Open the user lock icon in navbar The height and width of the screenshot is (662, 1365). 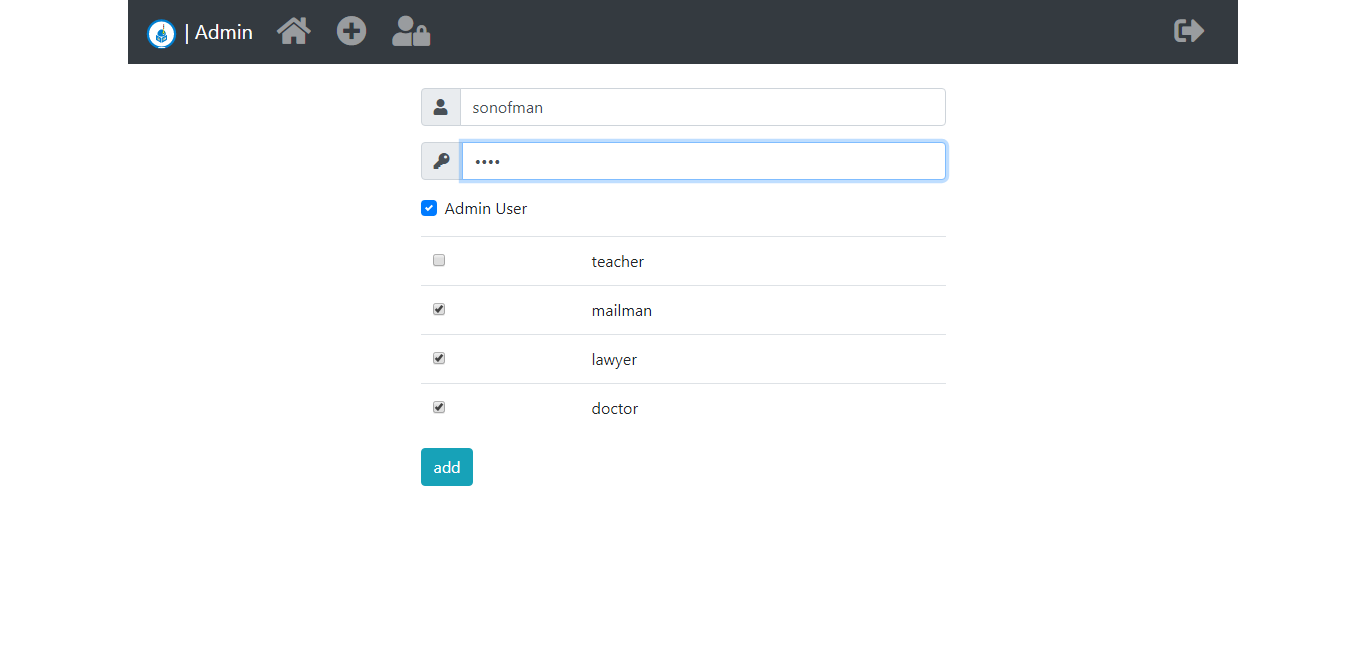tap(411, 31)
